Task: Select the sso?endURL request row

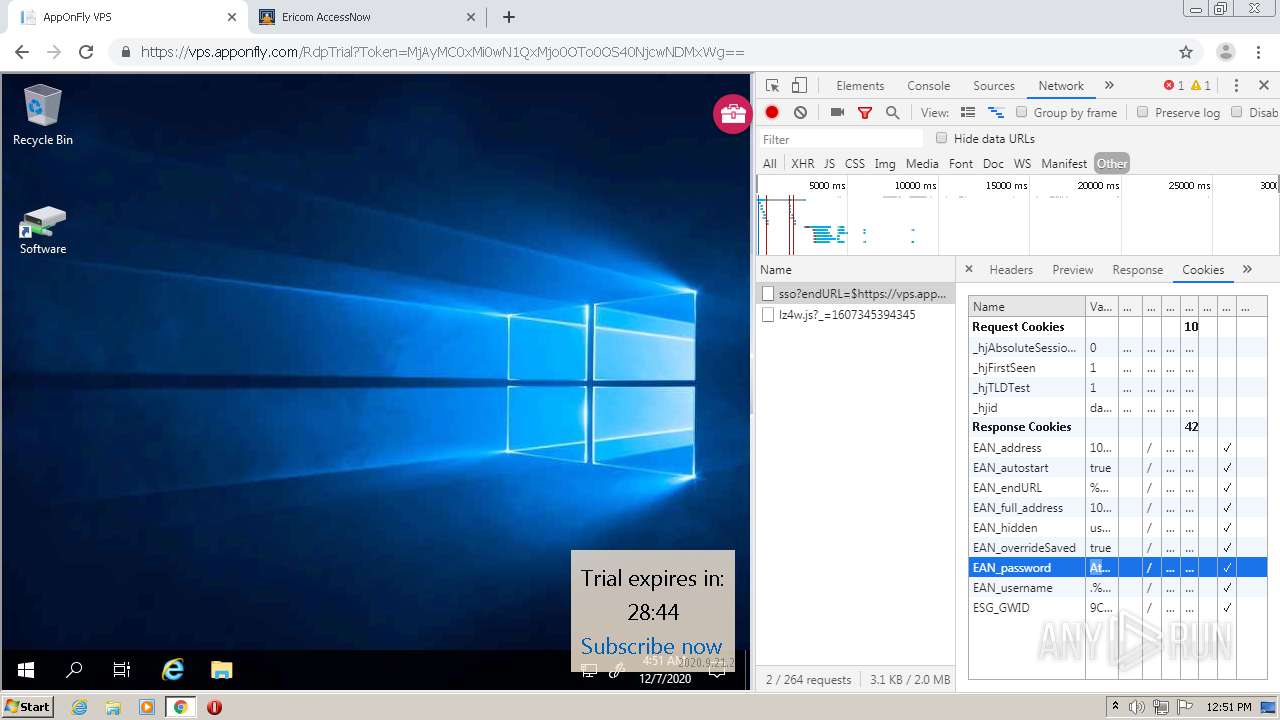Action: 856,294
